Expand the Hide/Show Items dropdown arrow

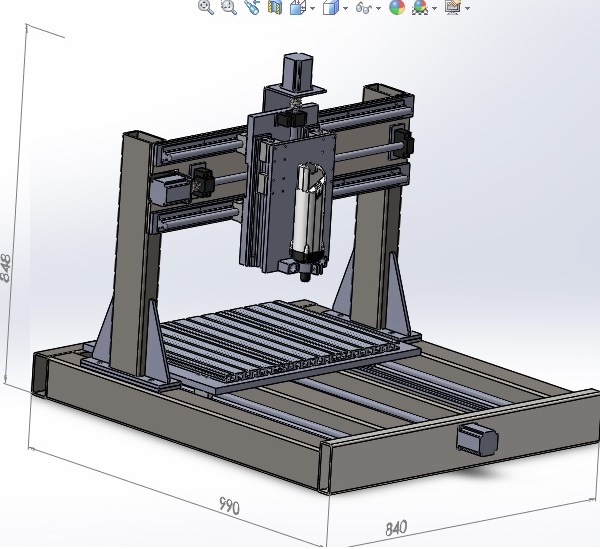(x=379, y=8)
